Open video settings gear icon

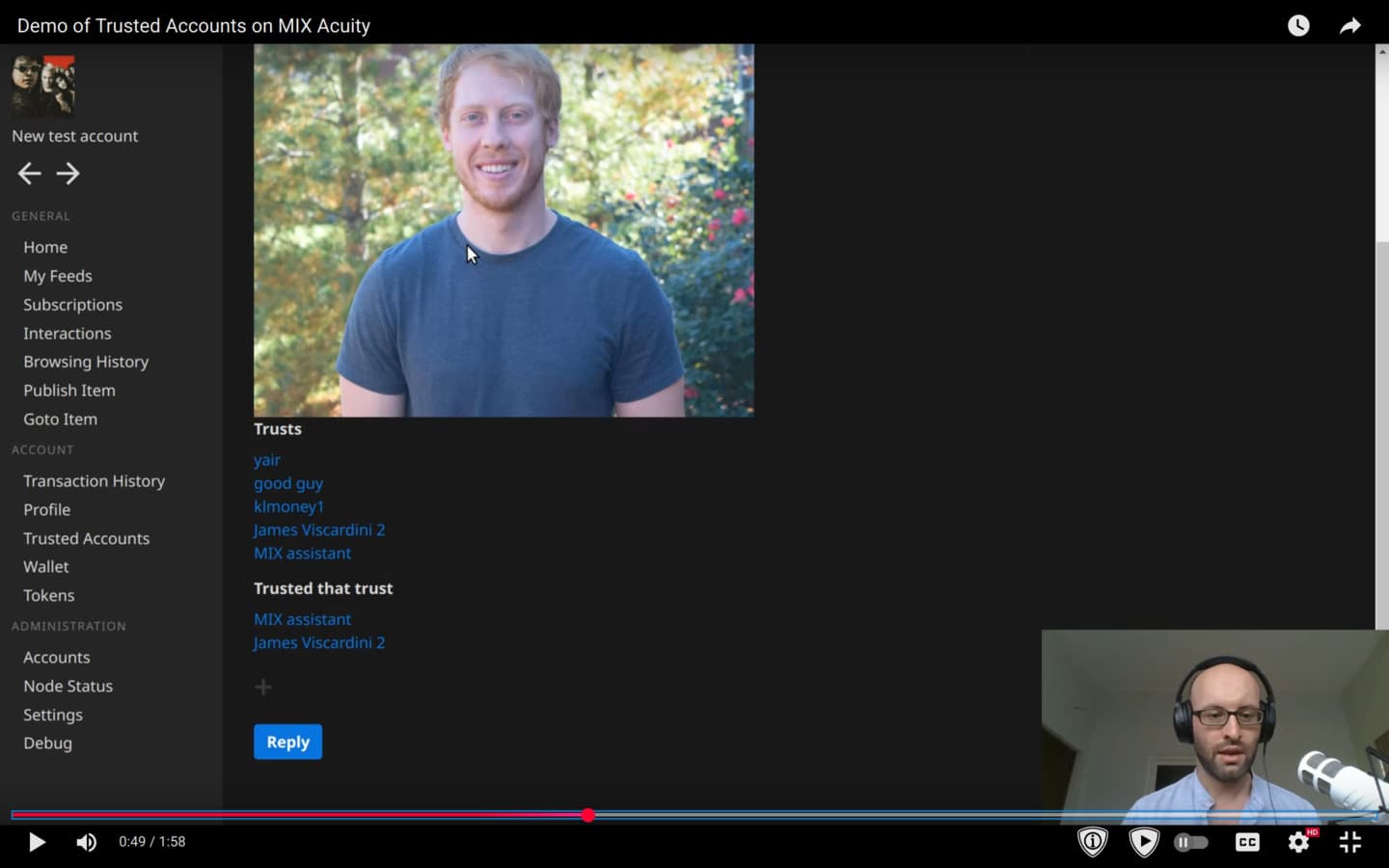[1298, 842]
